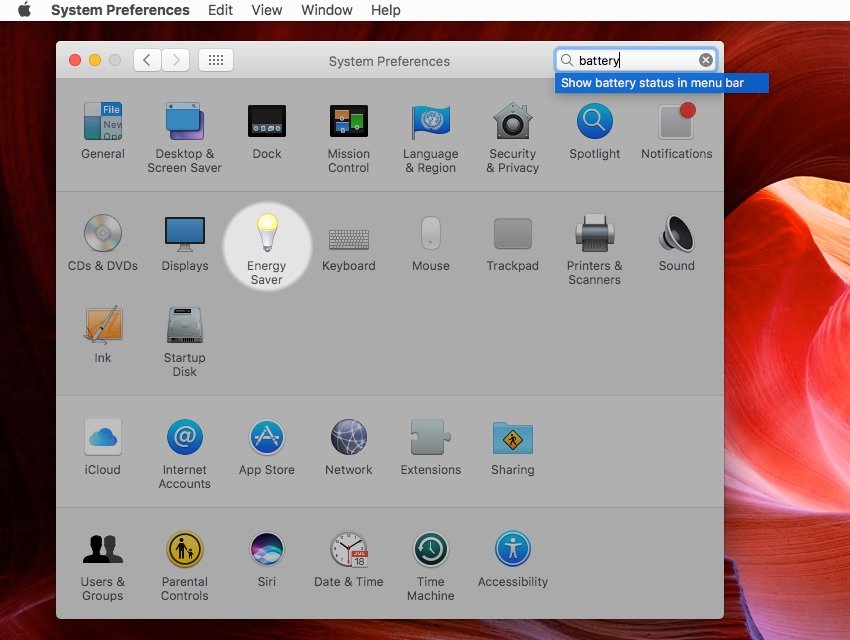Click the search magnifier icon
Image resolution: width=850 pixels, height=640 pixels.
coord(566,60)
